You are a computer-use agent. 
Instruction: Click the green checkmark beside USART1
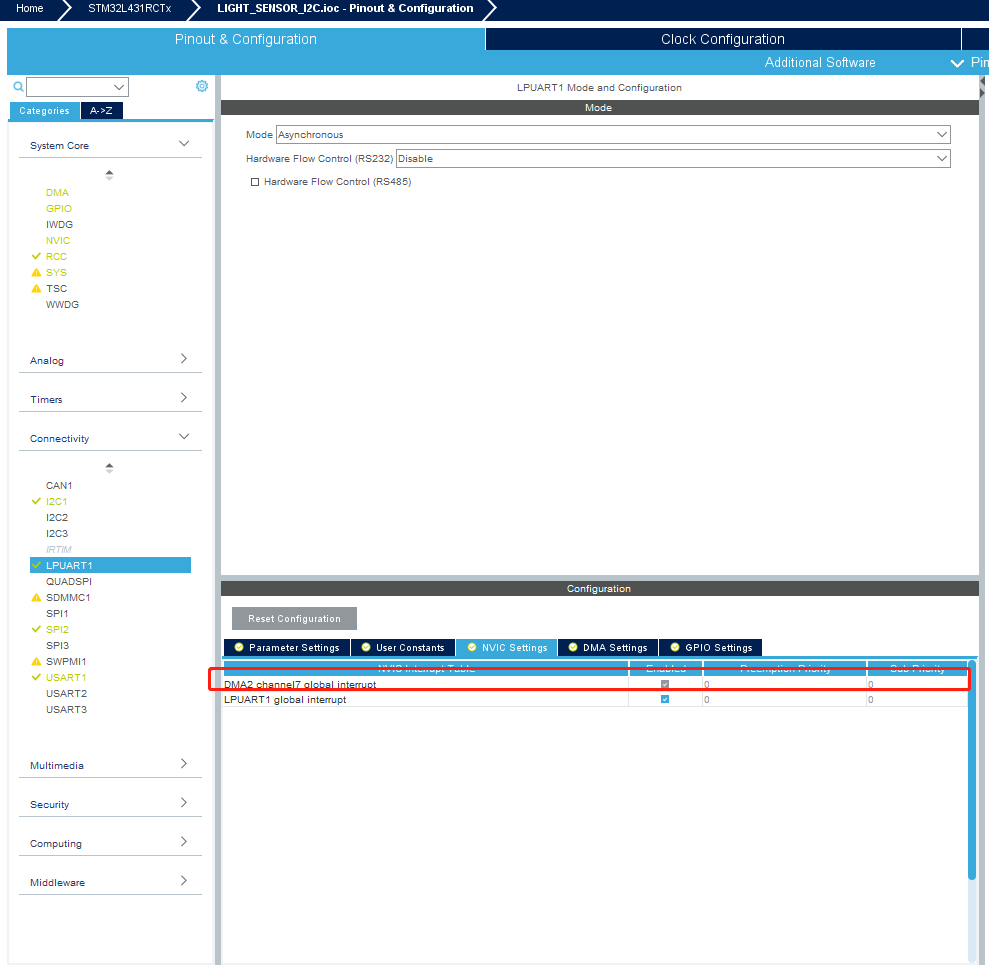pyautogui.click(x=36, y=677)
